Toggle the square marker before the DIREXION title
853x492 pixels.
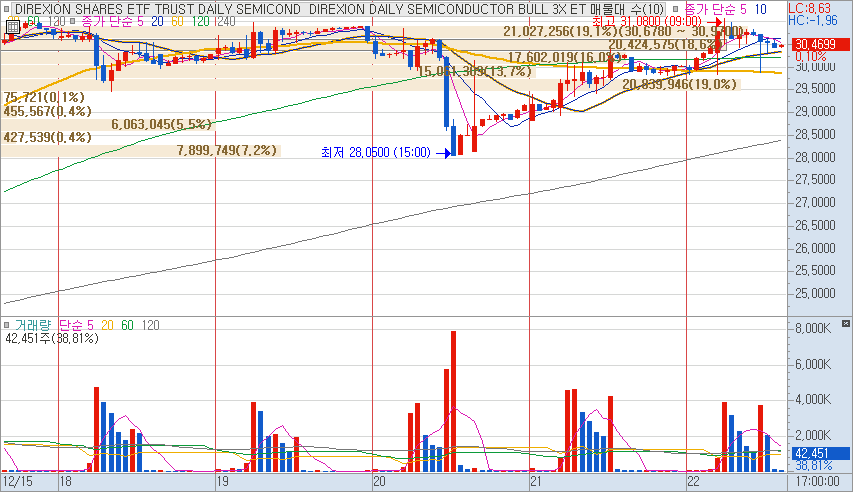6,9
